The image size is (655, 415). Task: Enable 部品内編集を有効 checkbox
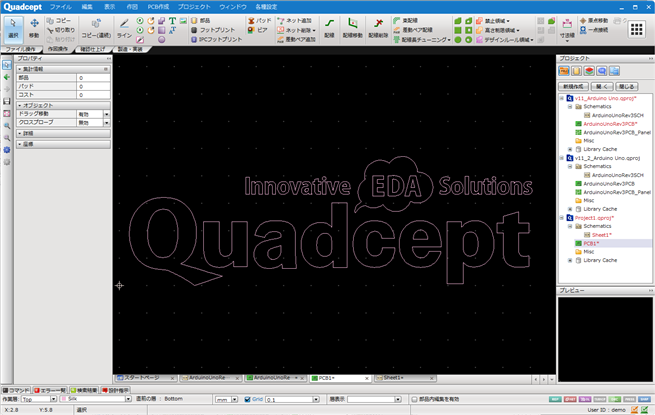point(414,400)
